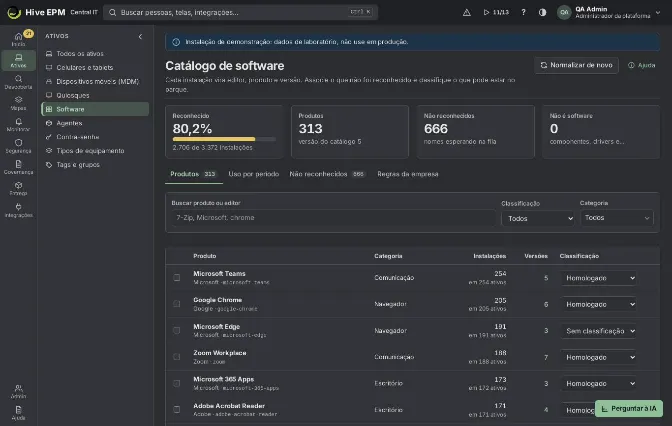The width and height of the screenshot is (672, 426).
Task: Open the Ajuda link beside Normalizar
Action: (x=642, y=65)
